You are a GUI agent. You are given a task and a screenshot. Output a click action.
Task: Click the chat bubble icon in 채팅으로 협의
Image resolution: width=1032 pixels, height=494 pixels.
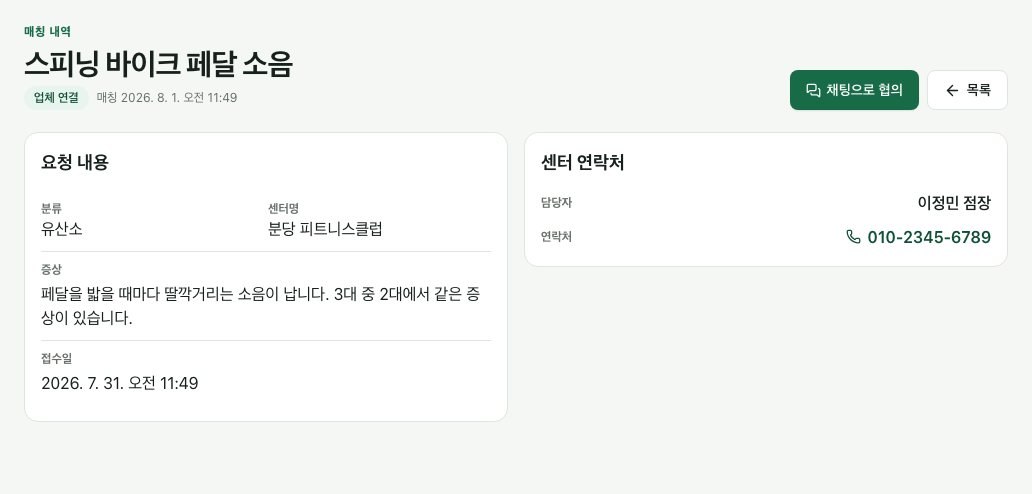click(813, 90)
